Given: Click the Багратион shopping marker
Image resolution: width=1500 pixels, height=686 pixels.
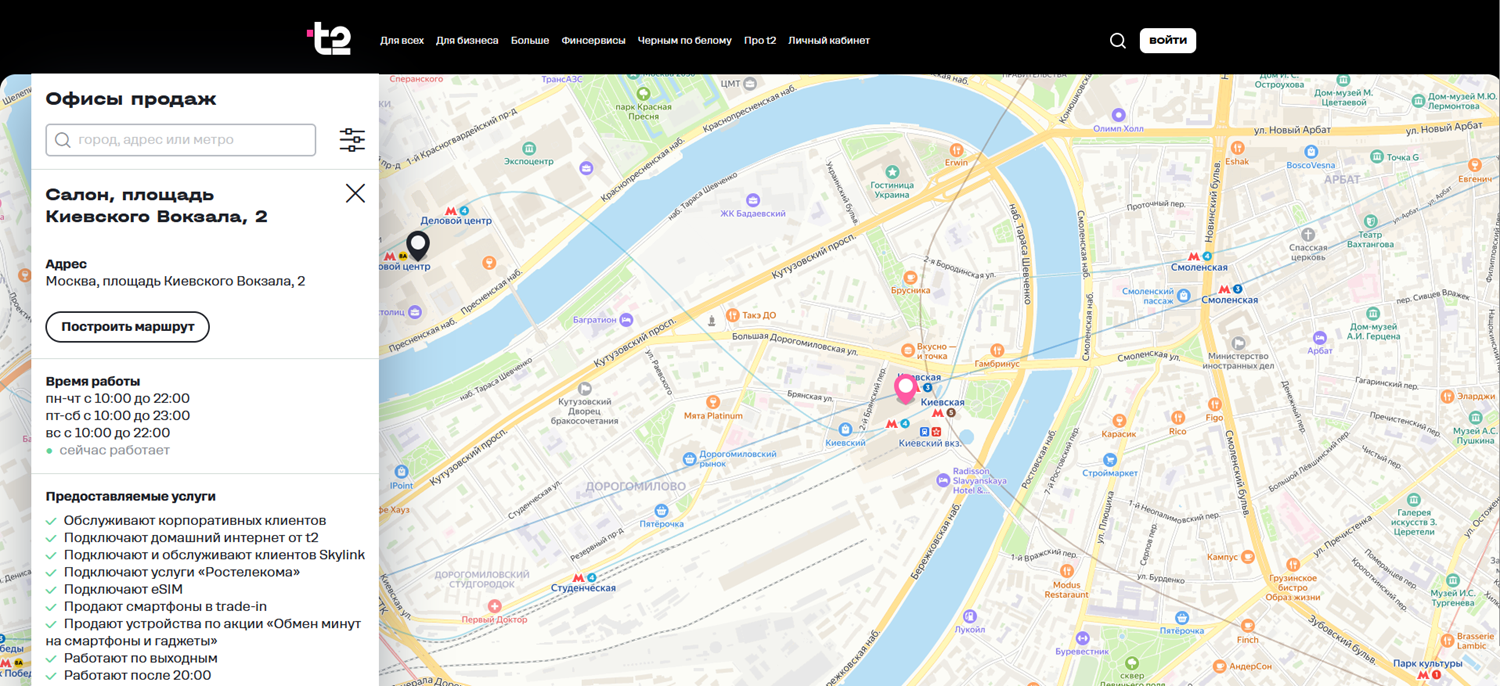Looking at the screenshot, I should pos(626,320).
